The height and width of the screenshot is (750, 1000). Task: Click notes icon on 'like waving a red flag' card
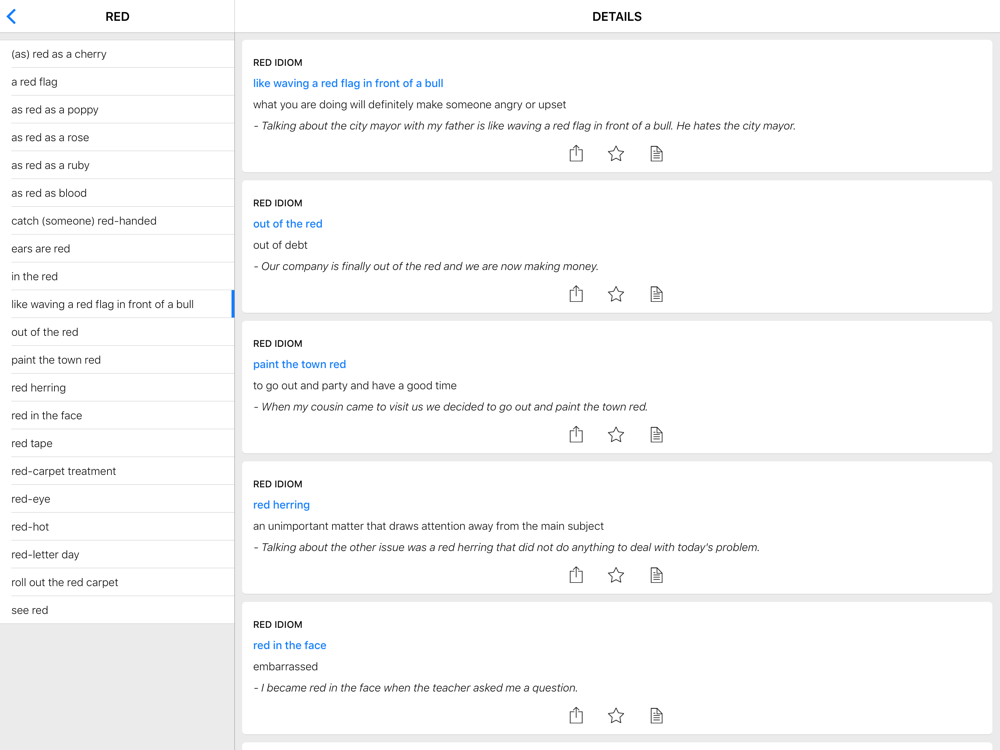click(656, 153)
